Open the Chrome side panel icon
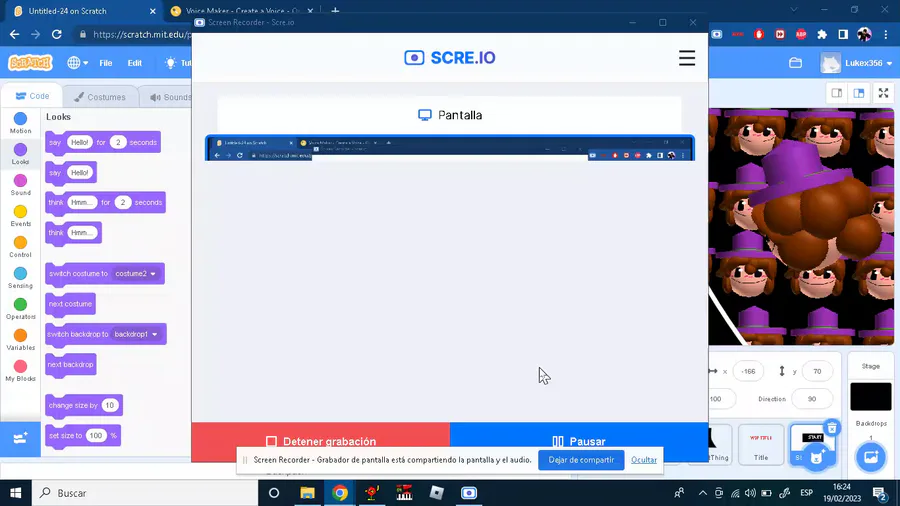This screenshot has height=506, width=900. pos(843,34)
